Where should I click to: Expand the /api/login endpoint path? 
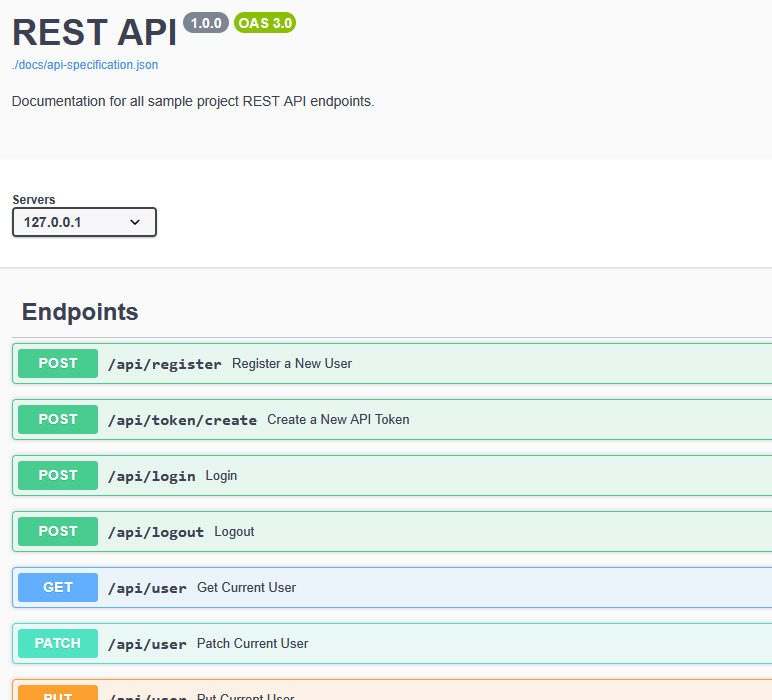pos(151,476)
